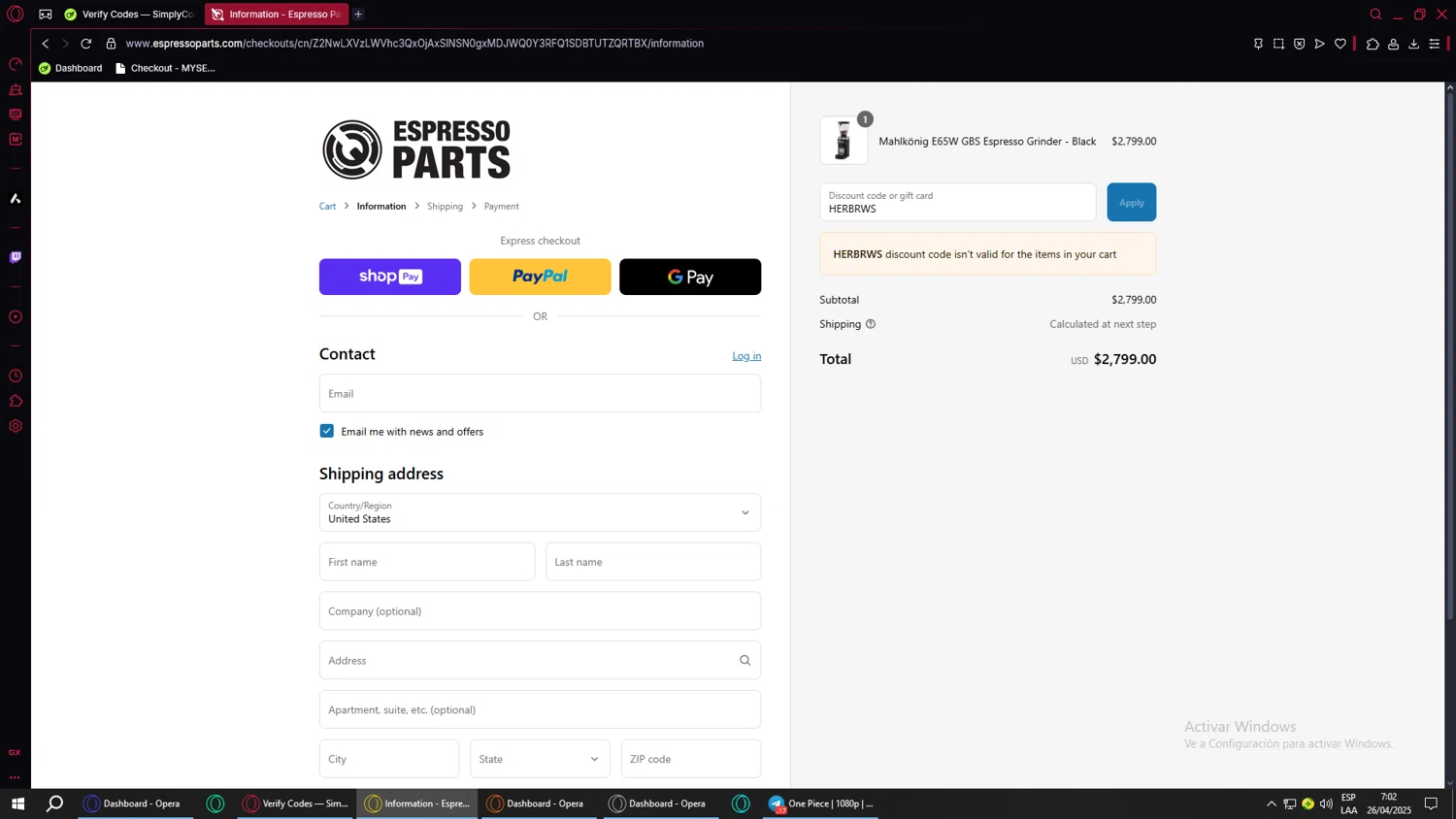Open Windows taskbar search

55,803
